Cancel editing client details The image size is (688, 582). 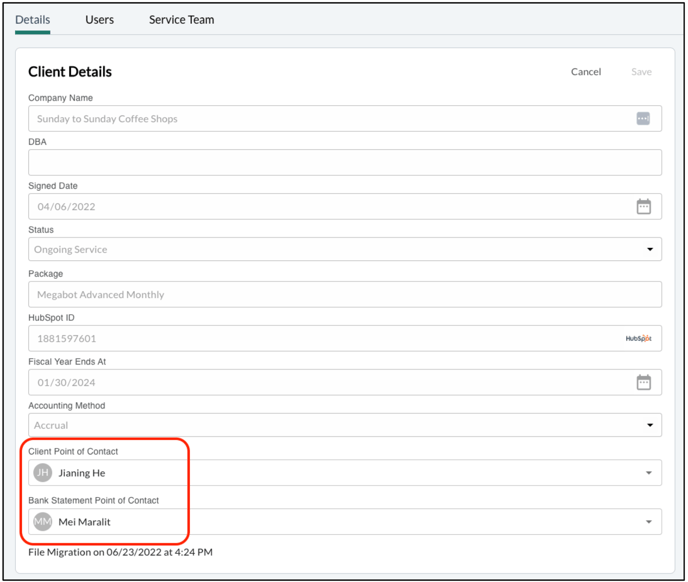(x=586, y=72)
